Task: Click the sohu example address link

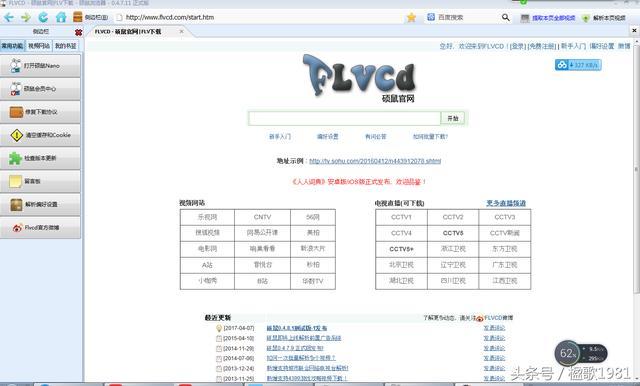Action: [x=375, y=161]
